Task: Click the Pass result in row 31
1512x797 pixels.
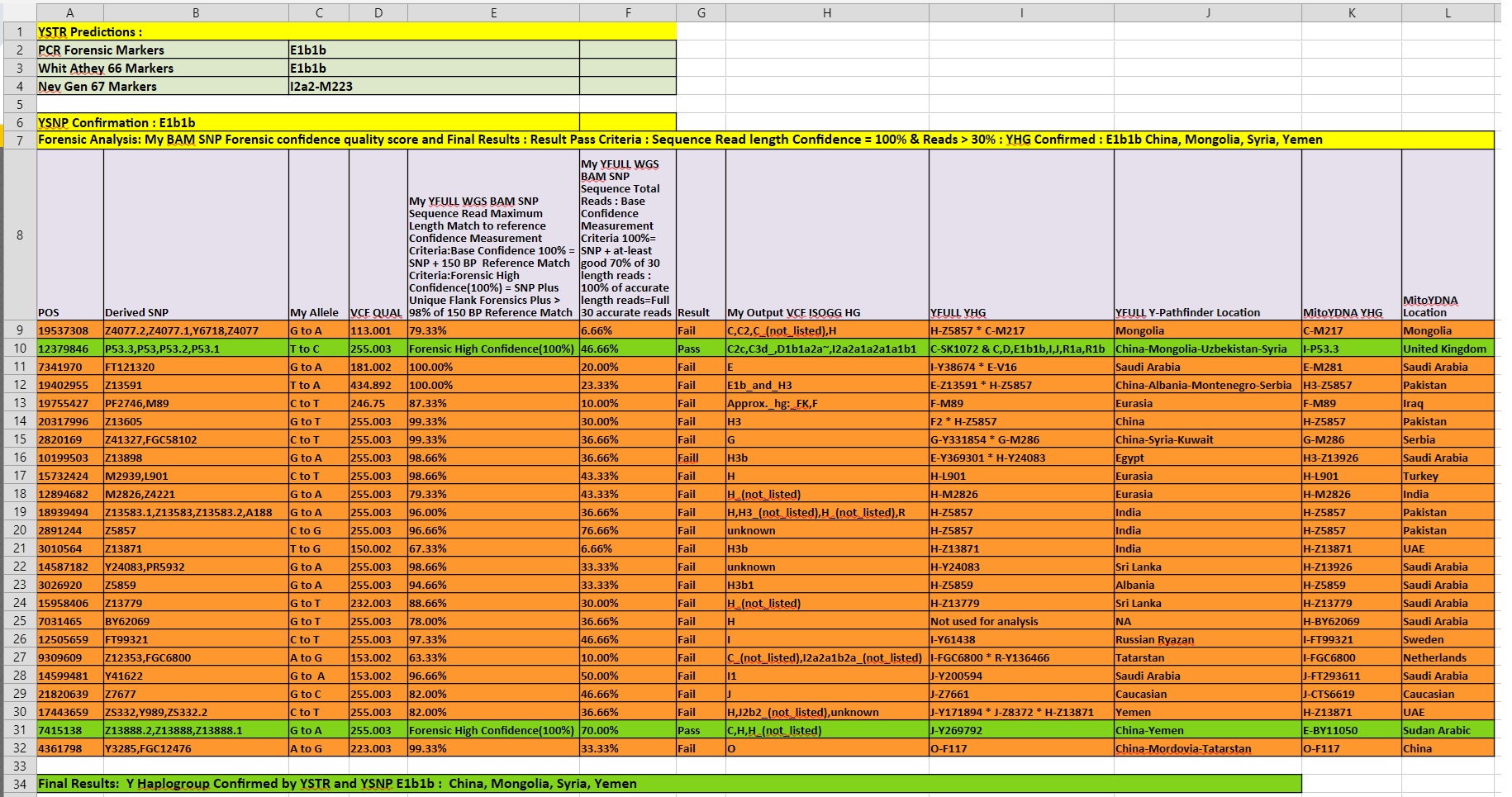Action: pyautogui.click(x=701, y=730)
